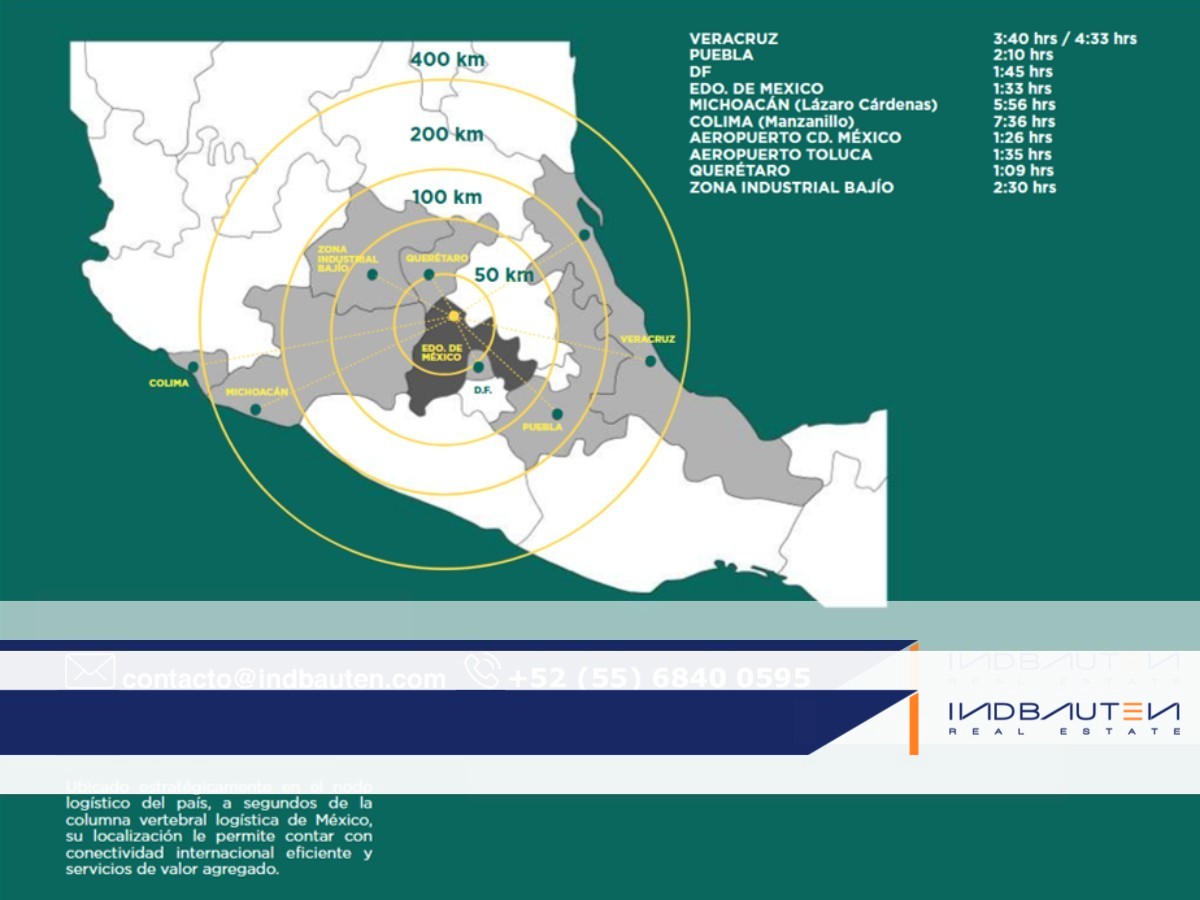
Task: Click the '100 km' ring label
Action: [447, 197]
